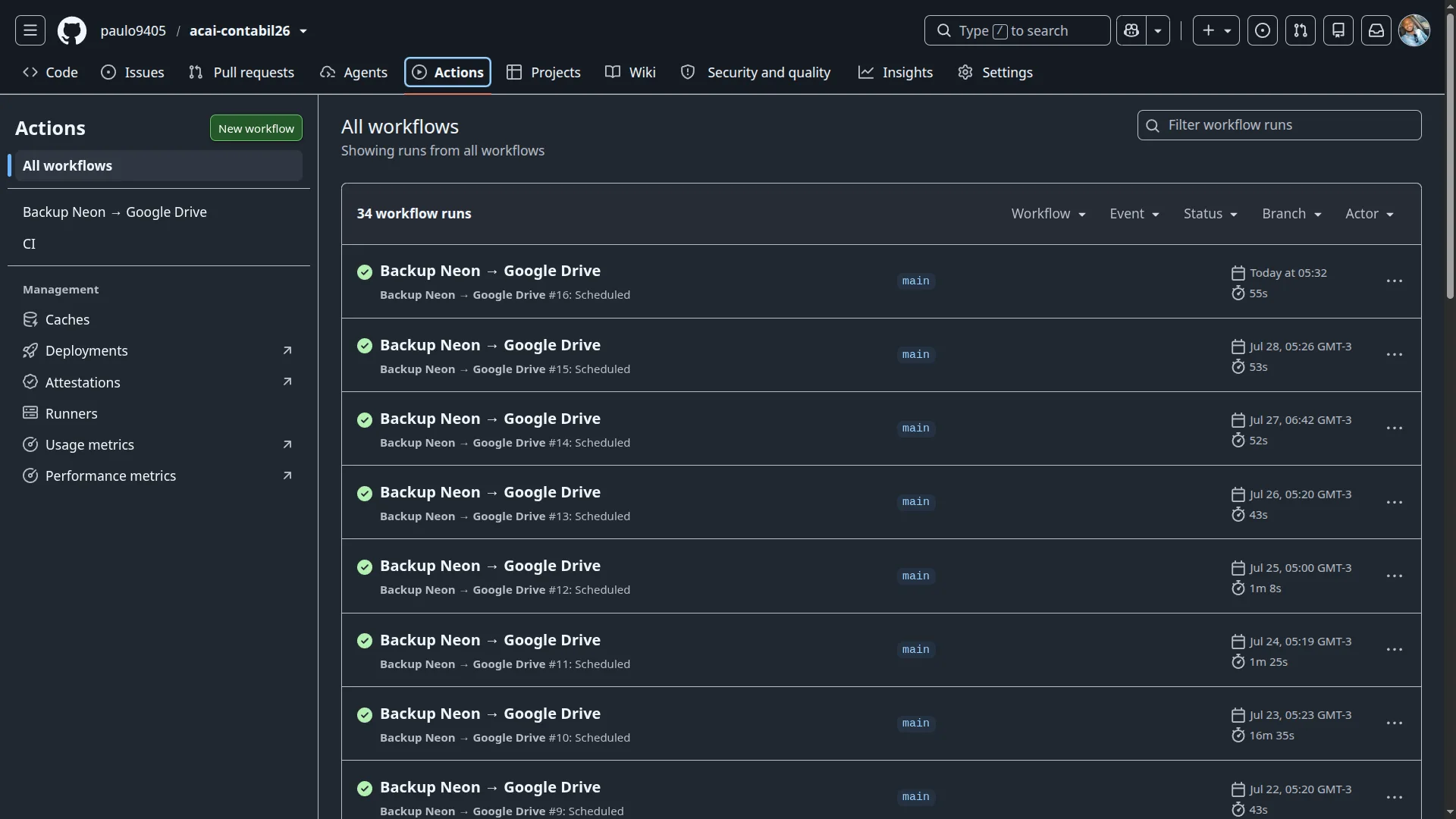Switch to the Issues tab
Viewport: 1456px width, 819px height.
point(133,72)
